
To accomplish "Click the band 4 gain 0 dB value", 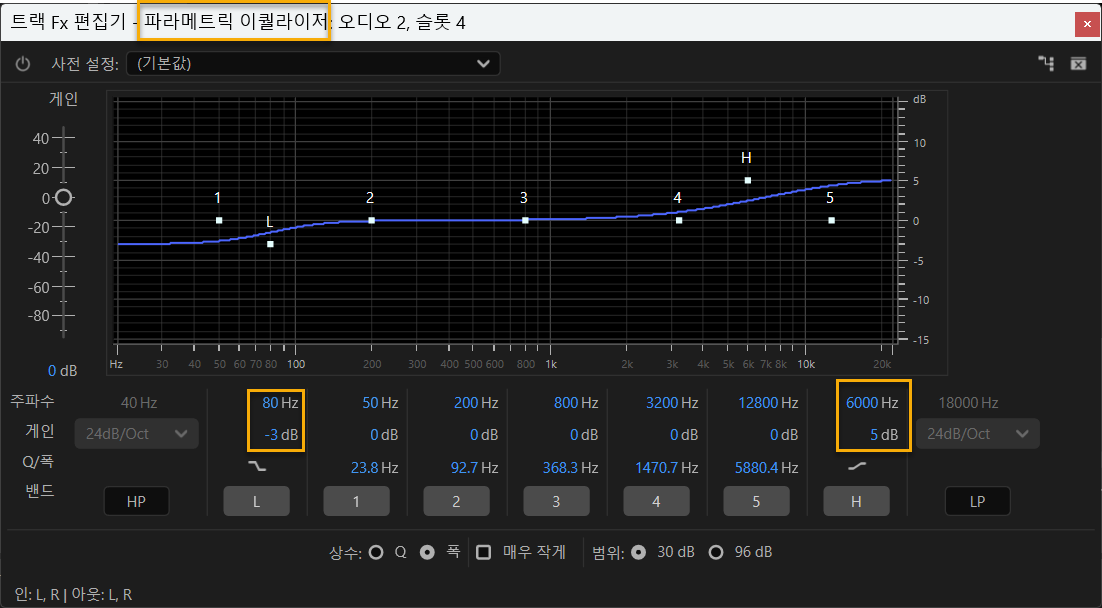I will click(x=684, y=435).
